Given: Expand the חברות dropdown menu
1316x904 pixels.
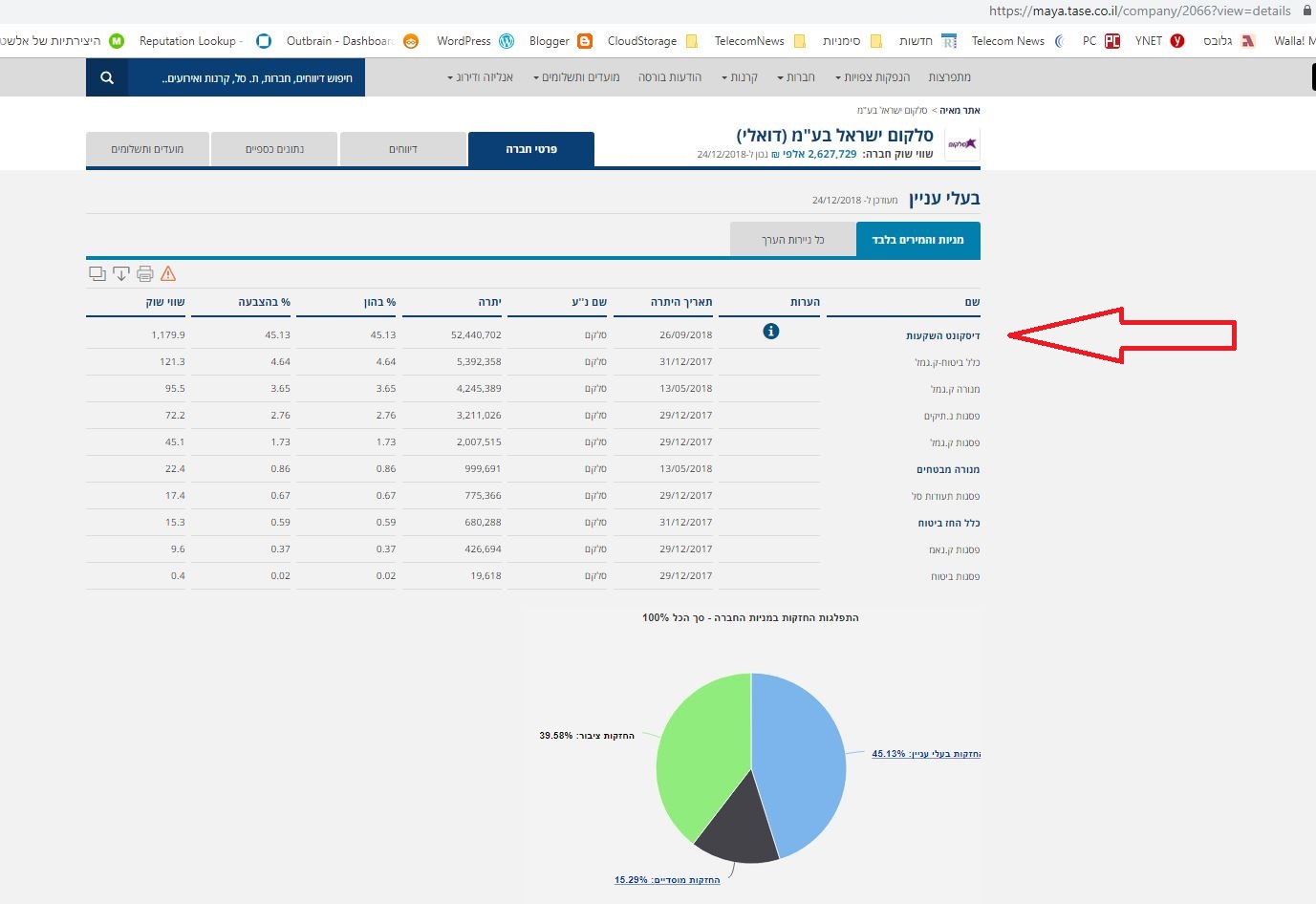Looking at the screenshot, I should pyautogui.click(x=796, y=77).
